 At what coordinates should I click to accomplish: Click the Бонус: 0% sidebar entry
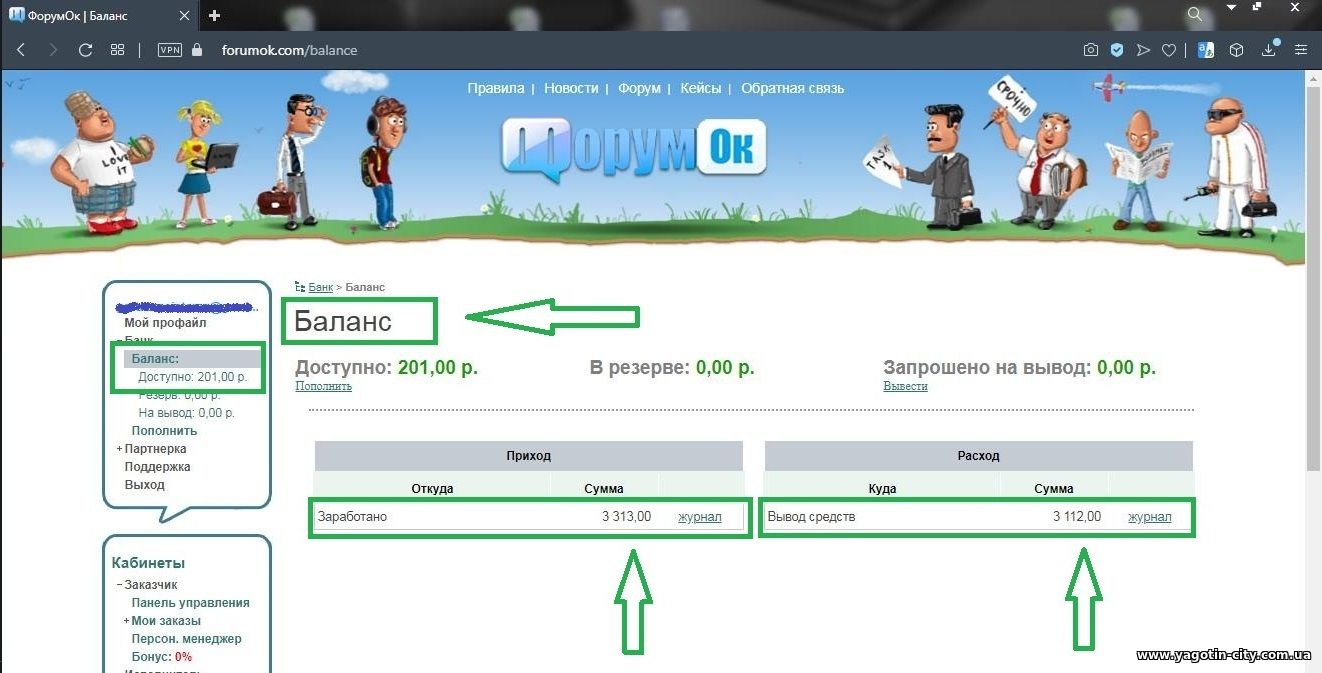(161, 657)
